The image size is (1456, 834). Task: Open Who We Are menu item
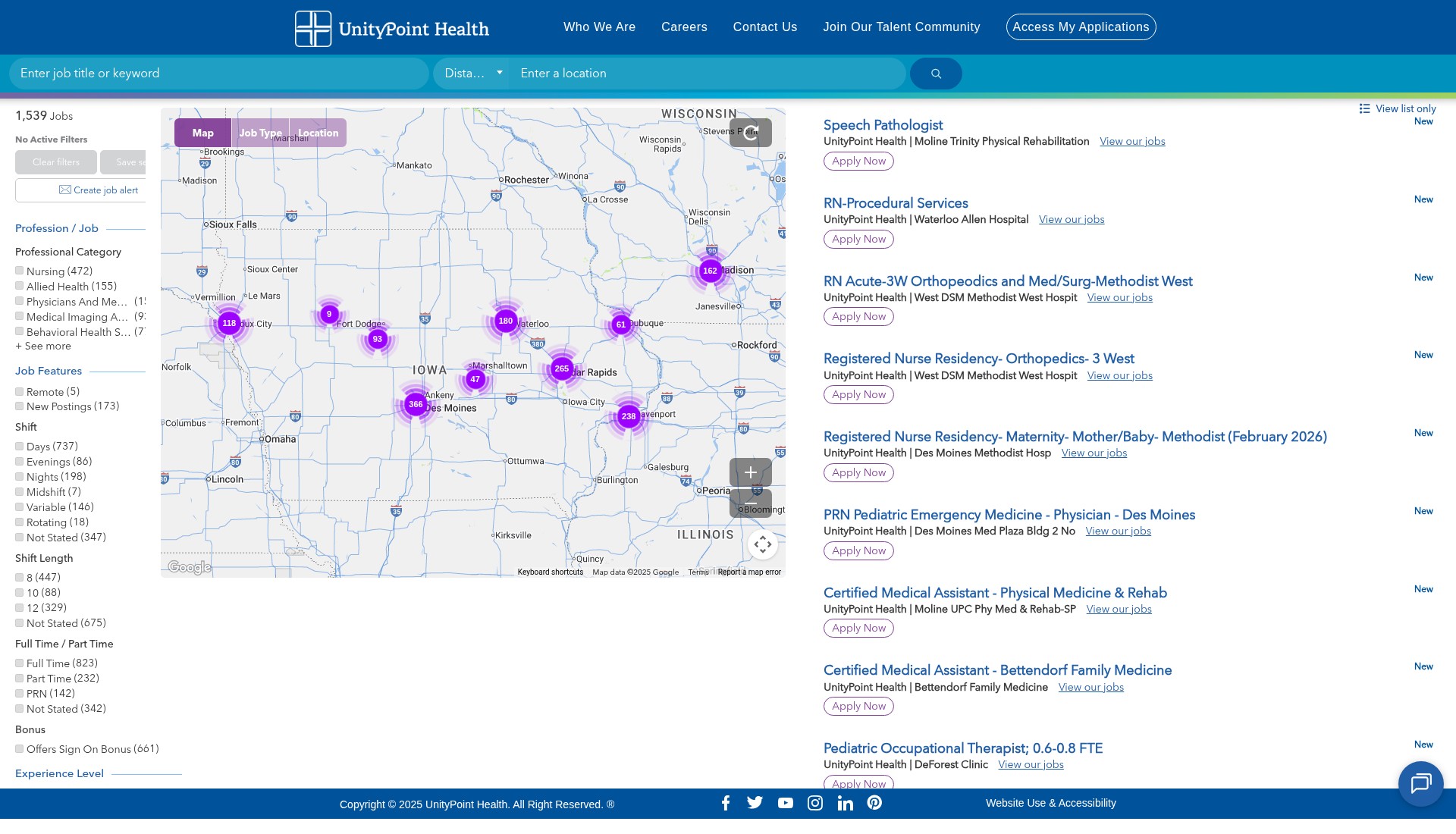[x=599, y=27]
